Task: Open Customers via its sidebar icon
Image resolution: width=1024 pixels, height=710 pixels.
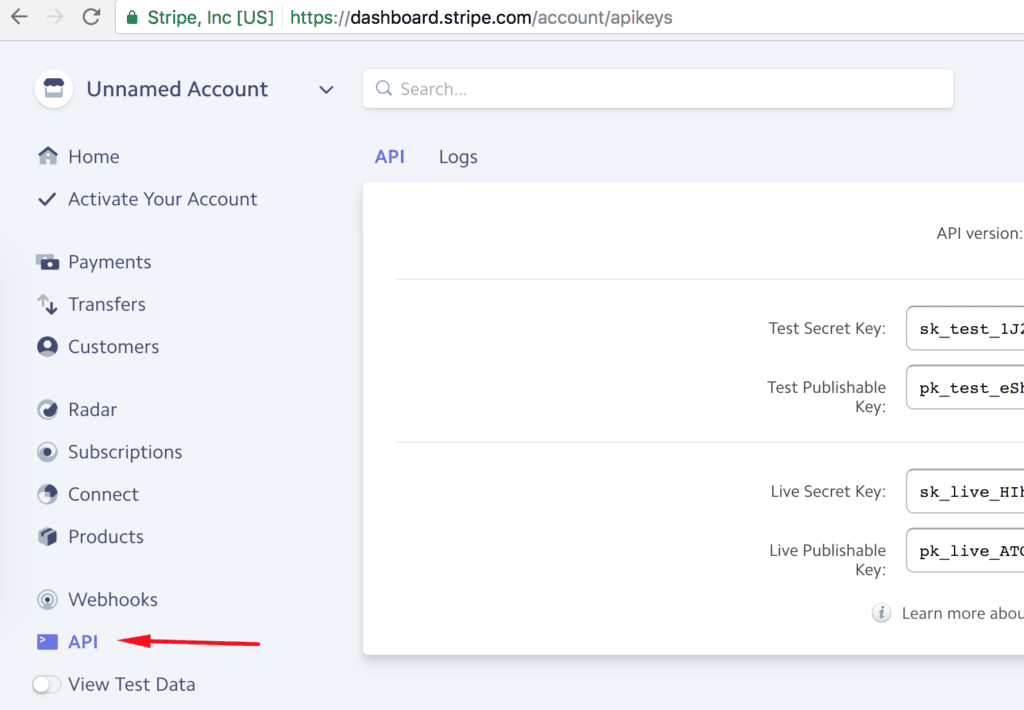Action: coord(46,346)
